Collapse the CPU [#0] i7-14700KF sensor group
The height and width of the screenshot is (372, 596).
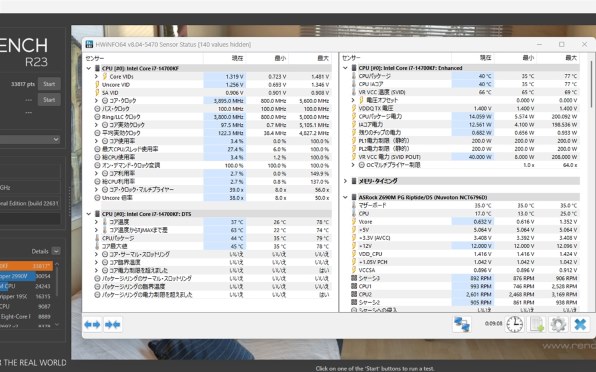89,68
